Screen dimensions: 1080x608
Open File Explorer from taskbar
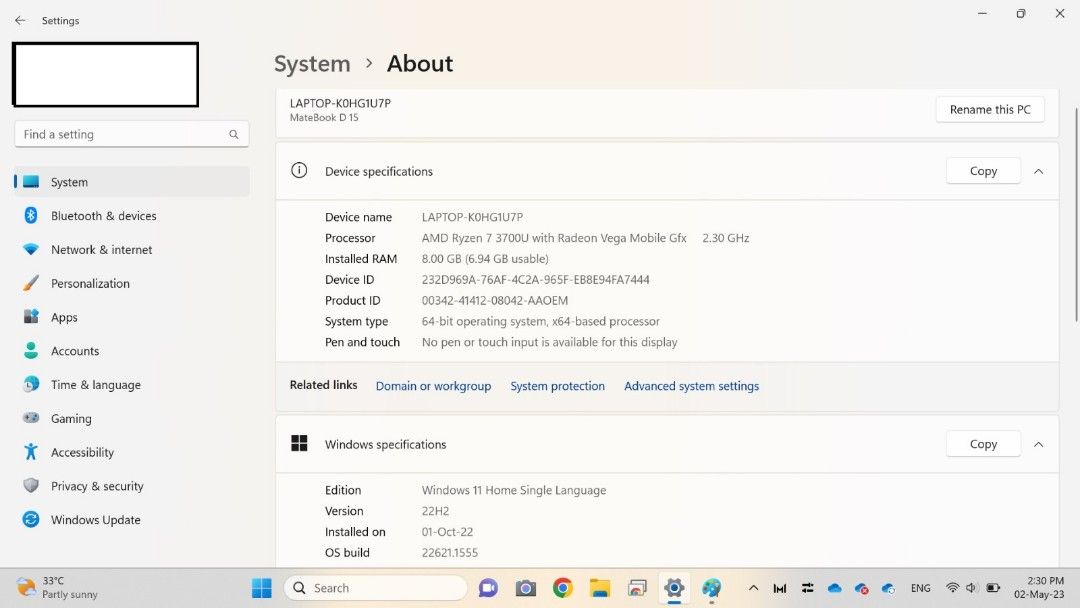[600, 588]
